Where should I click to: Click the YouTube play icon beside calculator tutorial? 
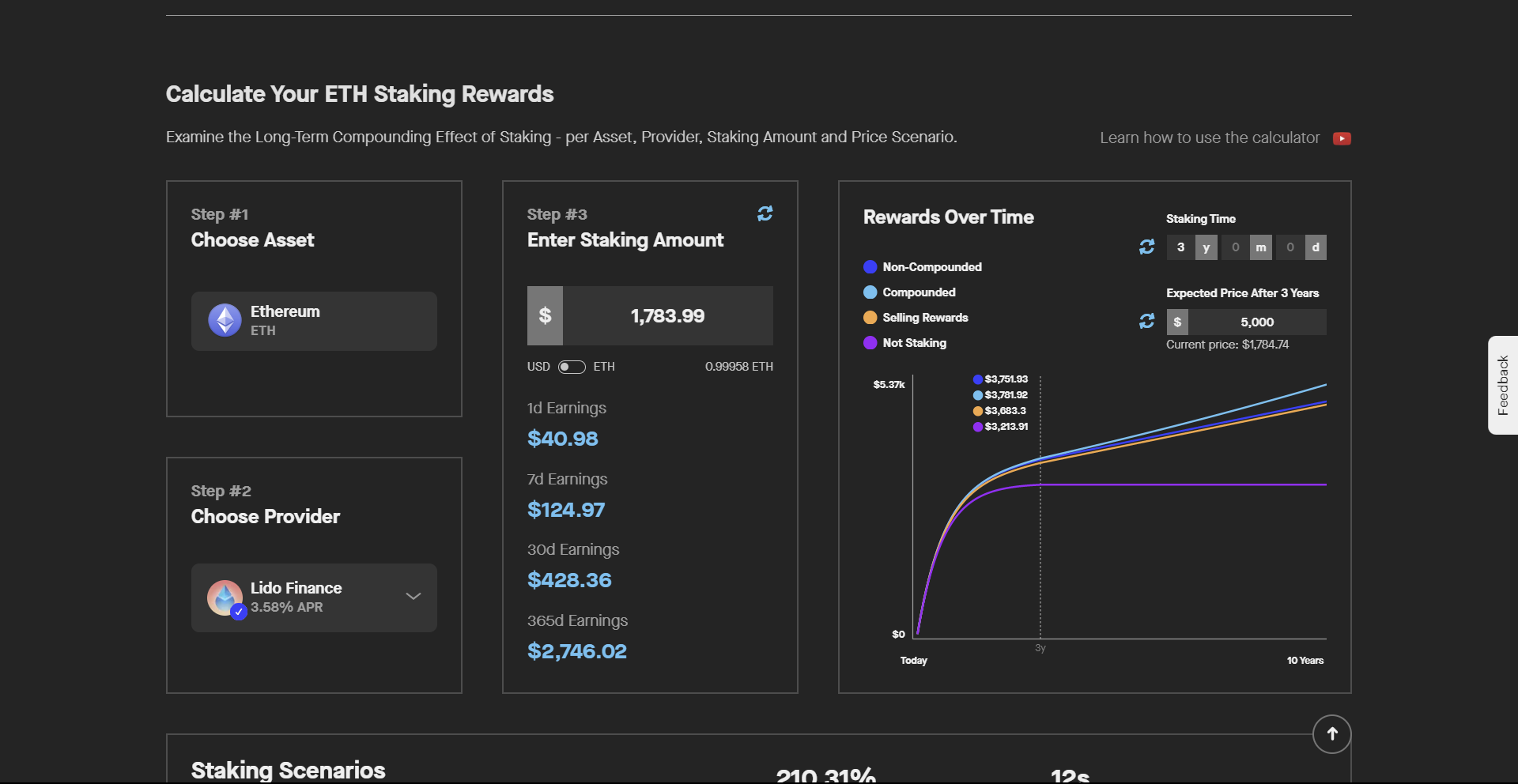click(1342, 138)
